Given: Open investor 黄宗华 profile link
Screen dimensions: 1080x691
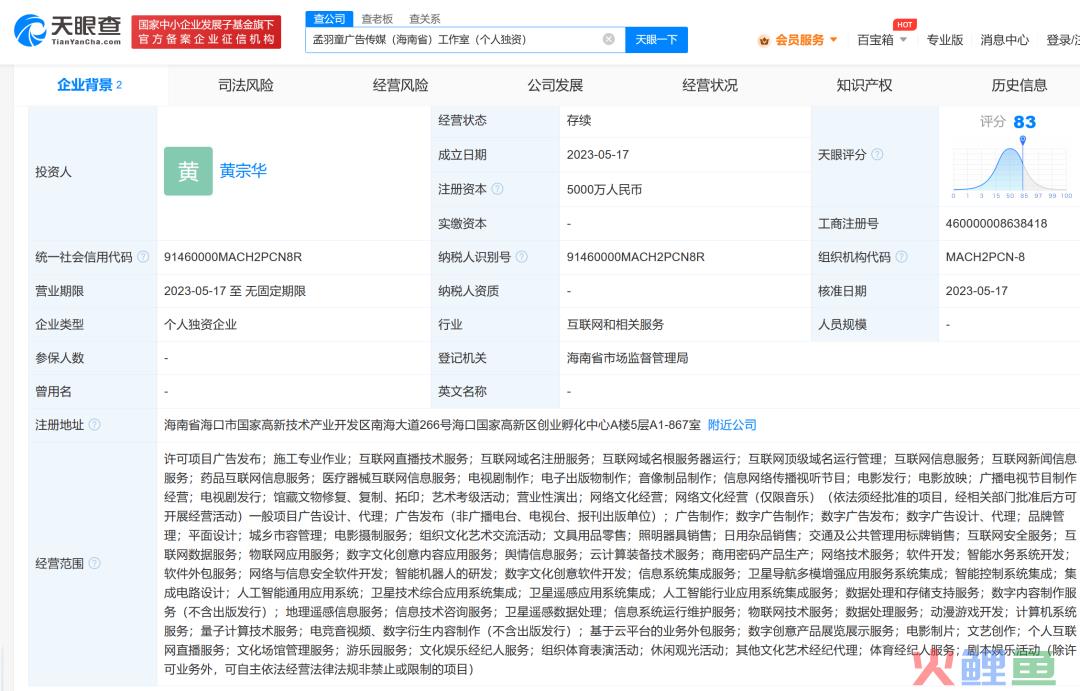Looking at the screenshot, I should point(243,171).
